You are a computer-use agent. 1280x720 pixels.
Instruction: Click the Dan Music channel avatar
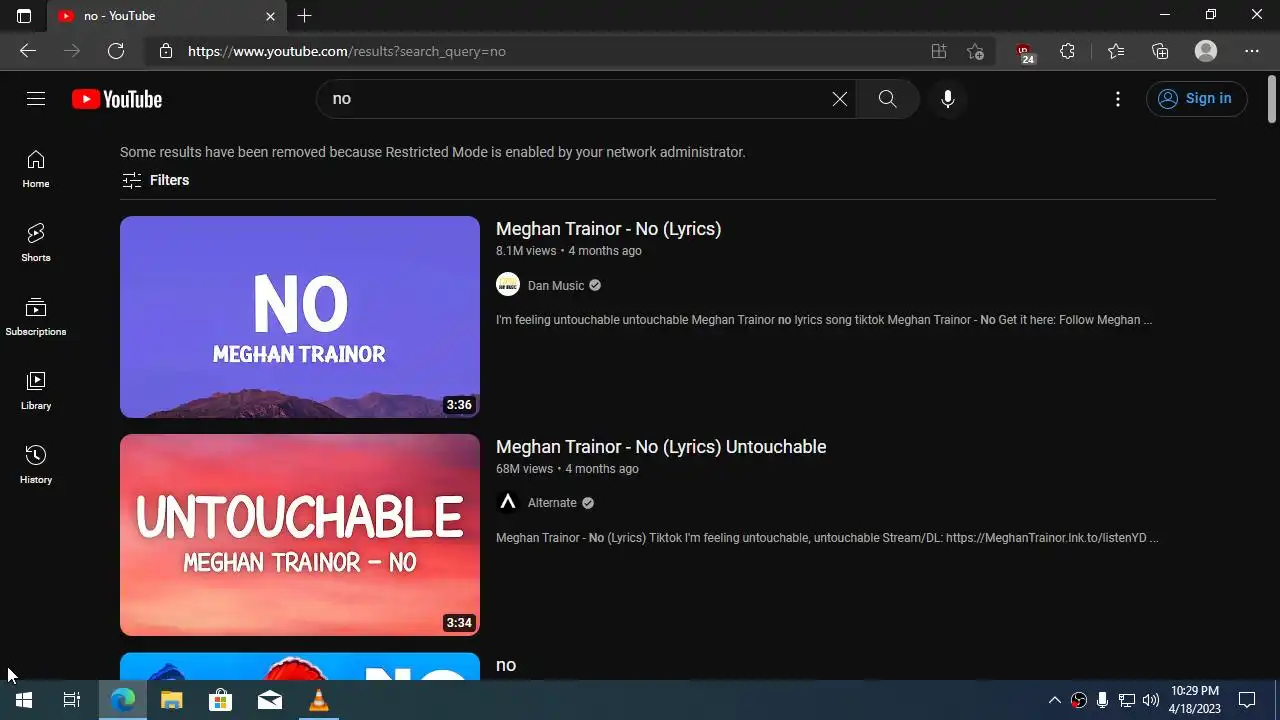[508, 285]
